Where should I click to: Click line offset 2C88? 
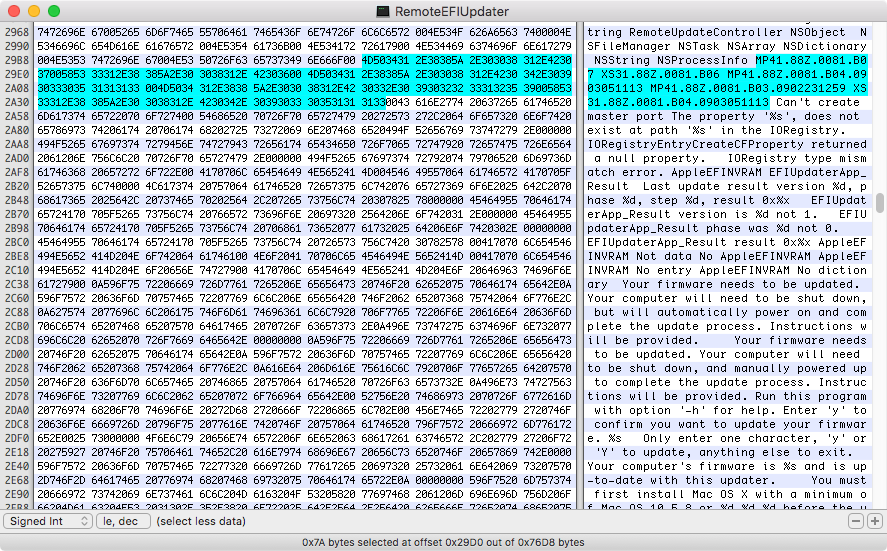click(x=17, y=312)
